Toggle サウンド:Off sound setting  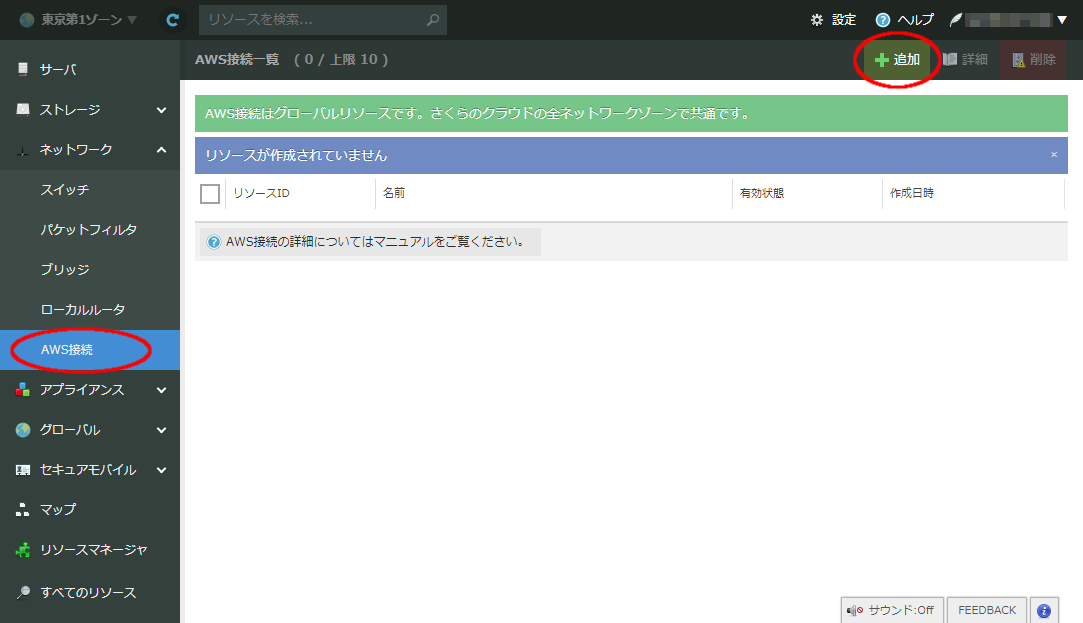click(891, 610)
